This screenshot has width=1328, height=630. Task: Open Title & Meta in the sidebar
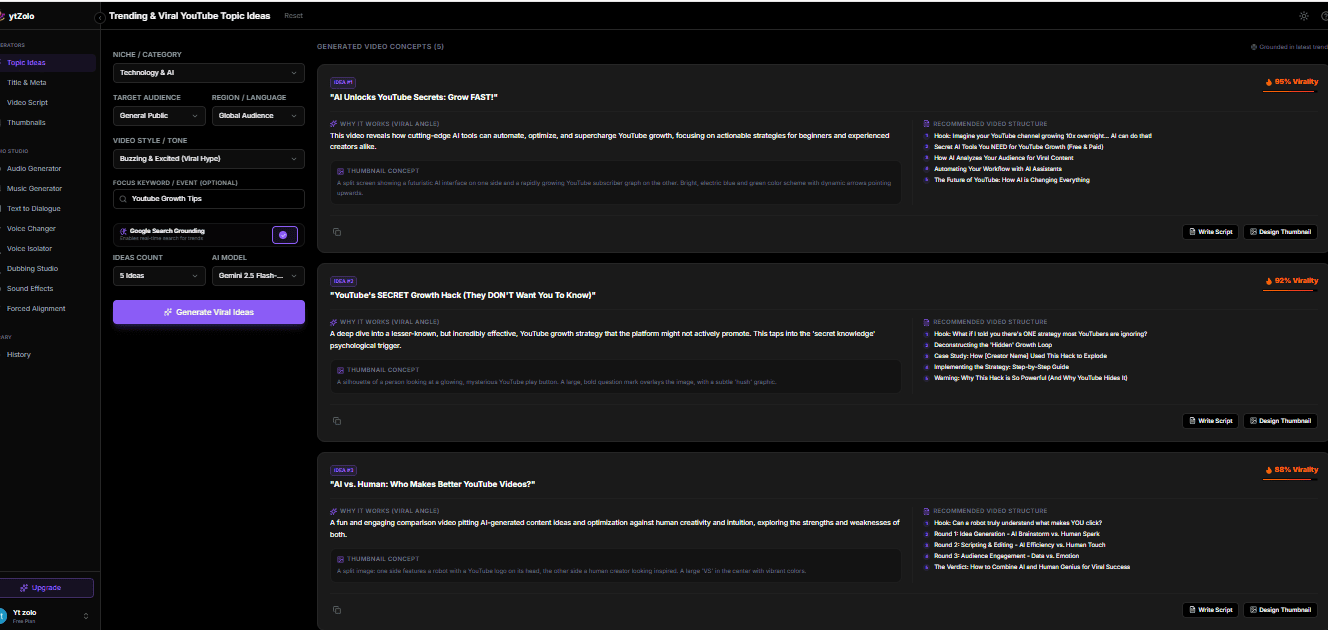click(48, 83)
